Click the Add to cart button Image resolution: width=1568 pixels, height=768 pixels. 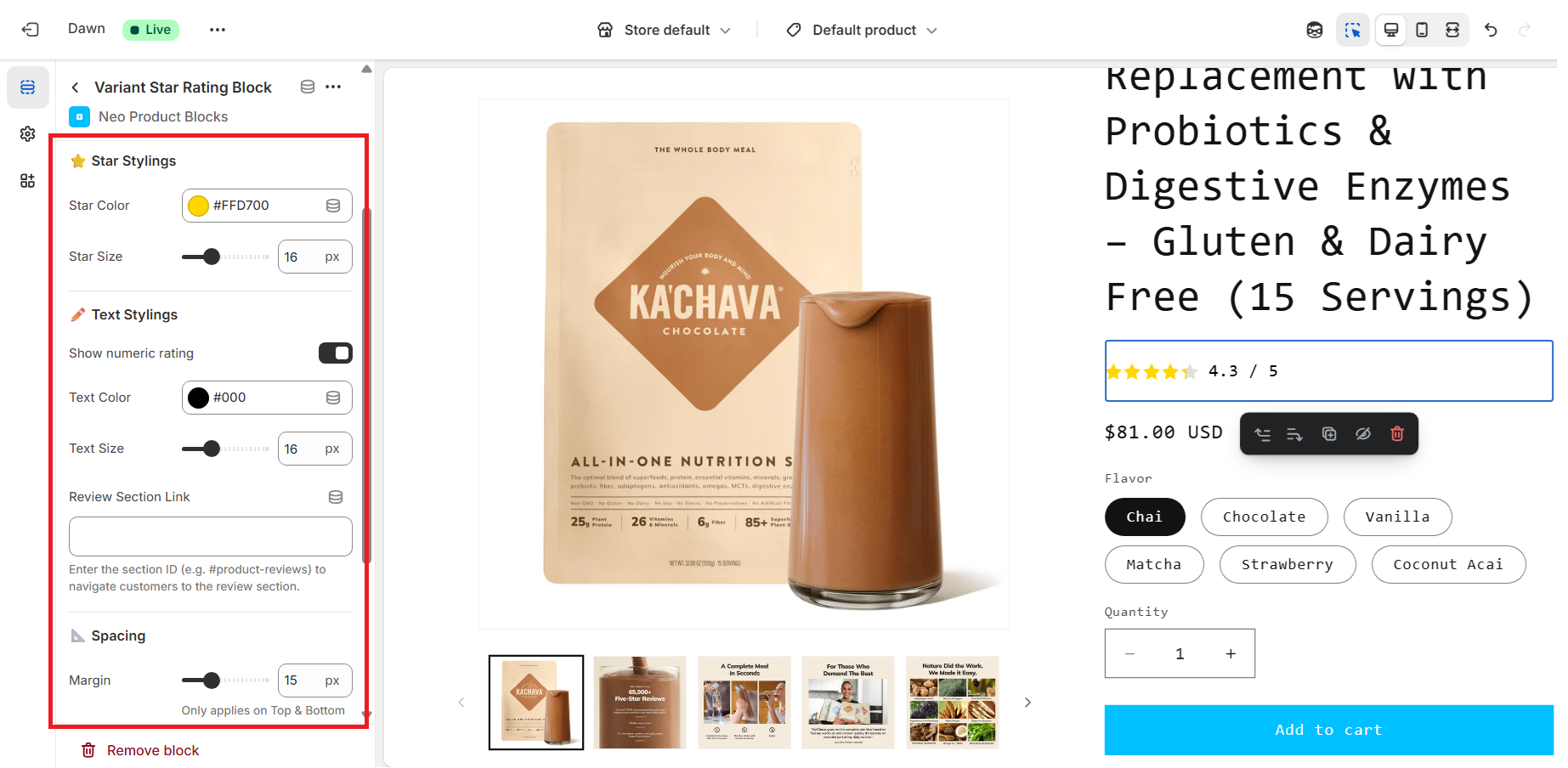pos(1328,730)
